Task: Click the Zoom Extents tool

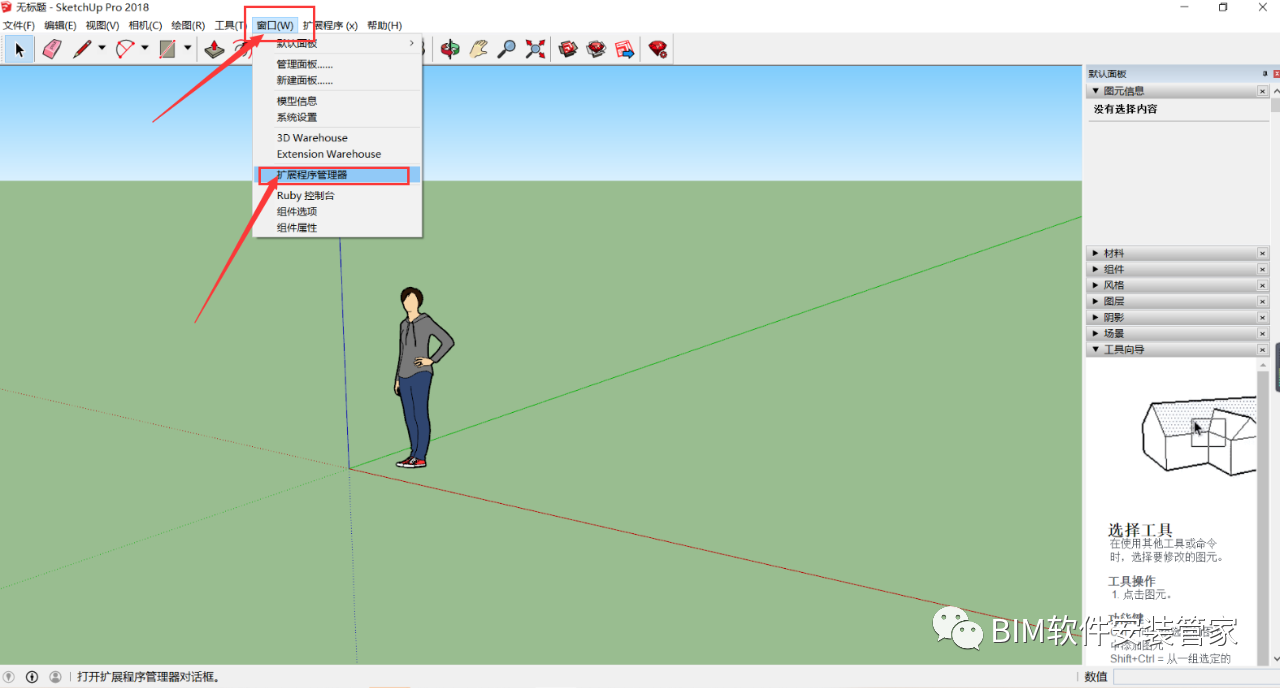Action: point(536,49)
